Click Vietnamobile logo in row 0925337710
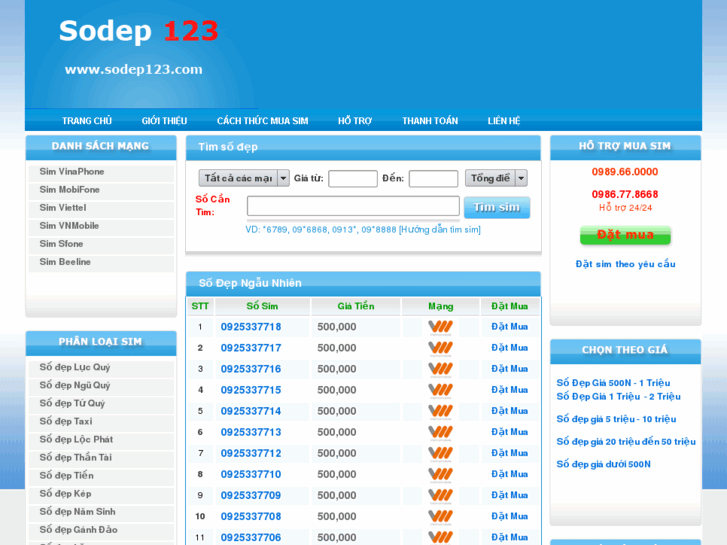Screen dimensions: 727x545 click(440, 475)
